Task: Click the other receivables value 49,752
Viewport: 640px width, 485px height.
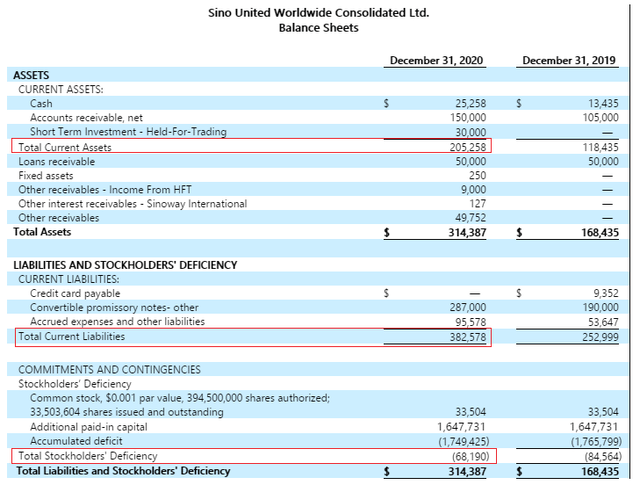Action: (x=471, y=218)
